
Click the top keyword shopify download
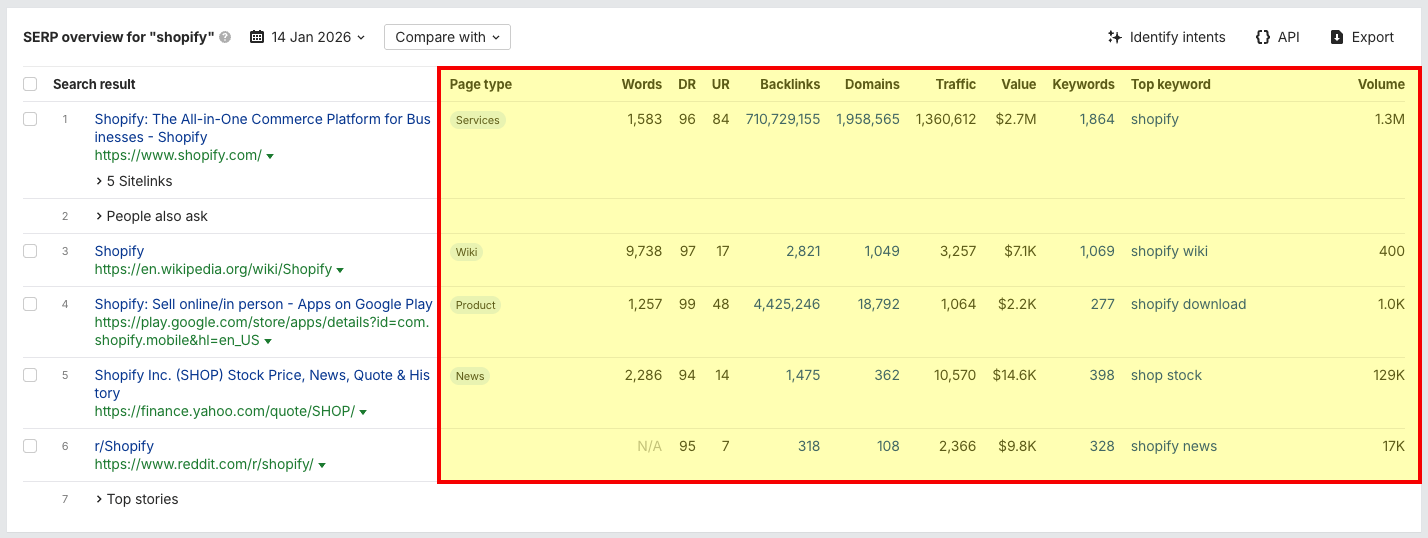(x=1189, y=304)
